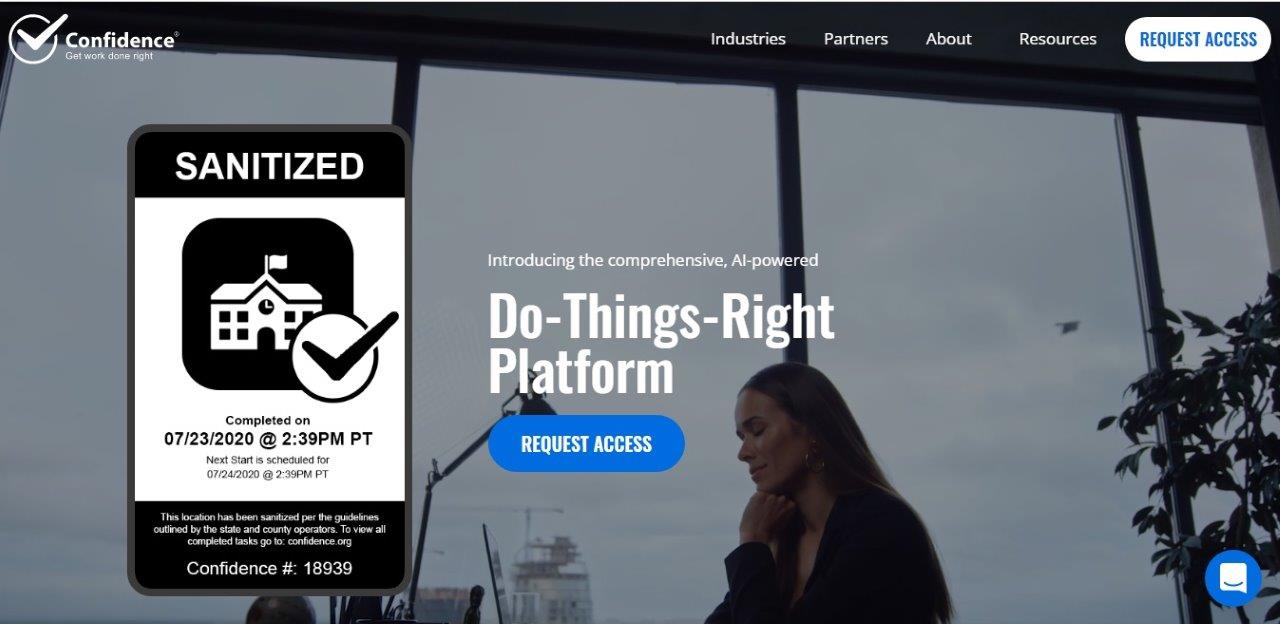Click the sanitized guidelines description paragraph
Screen dimensions: 1280x624
(269, 529)
